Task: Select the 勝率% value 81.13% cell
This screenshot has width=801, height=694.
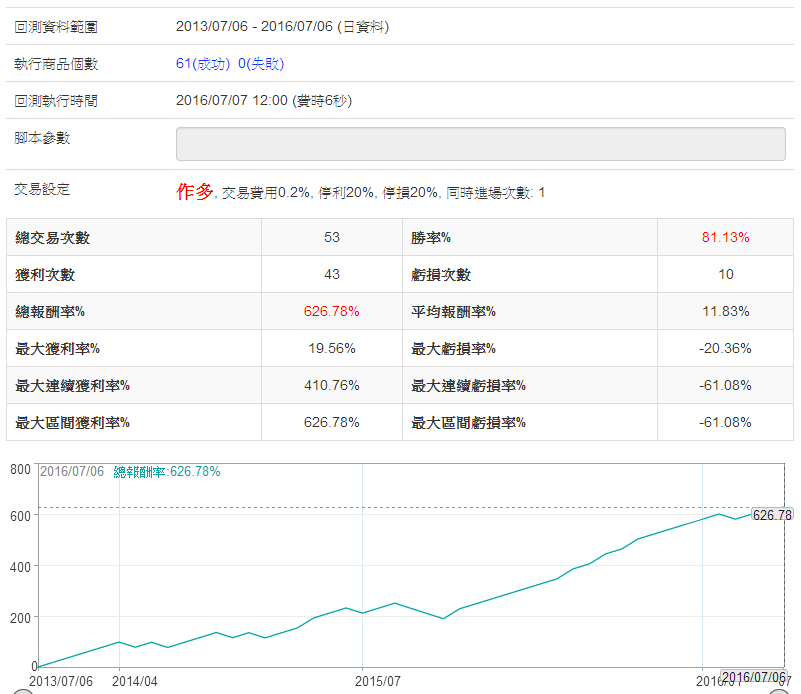Action: [725, 238]
